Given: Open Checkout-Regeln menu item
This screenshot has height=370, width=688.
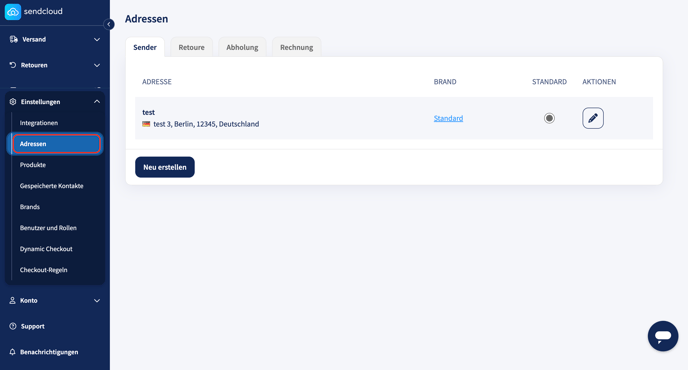Looking at the screenshot, I should point(43,270).
